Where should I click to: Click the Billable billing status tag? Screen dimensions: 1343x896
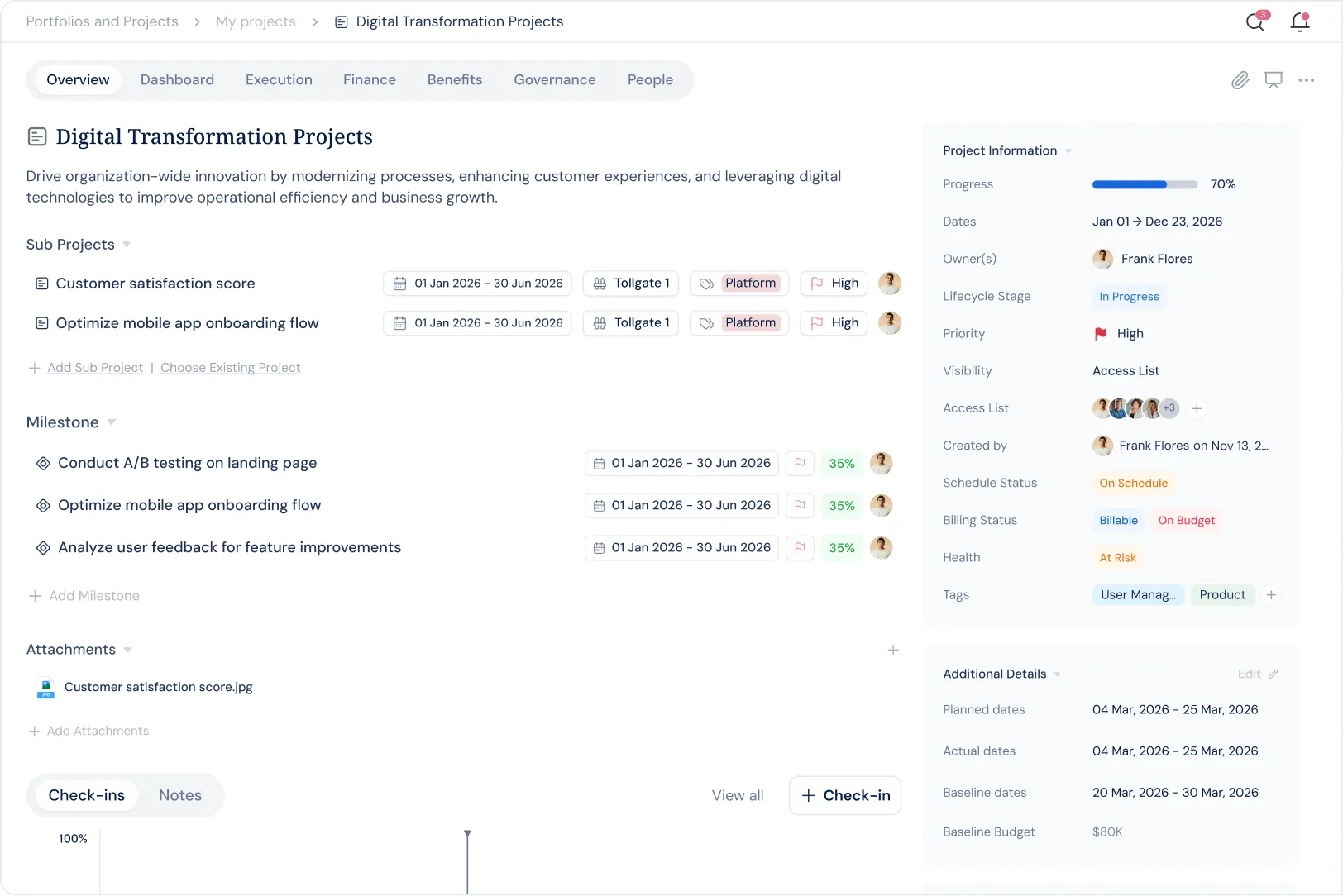[1118, 521]
